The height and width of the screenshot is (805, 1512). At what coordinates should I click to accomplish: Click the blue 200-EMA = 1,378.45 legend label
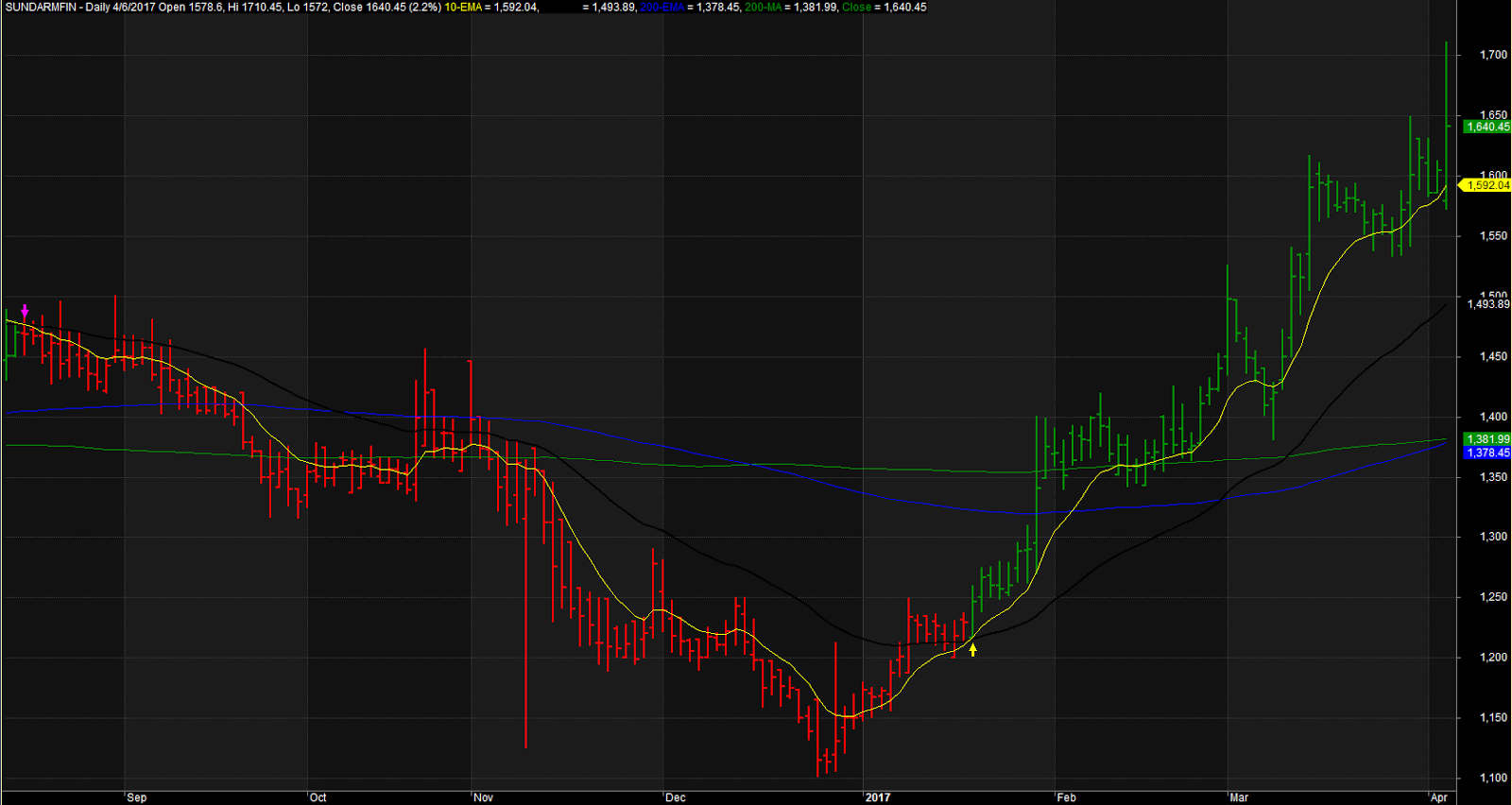(x=690, y=7)
